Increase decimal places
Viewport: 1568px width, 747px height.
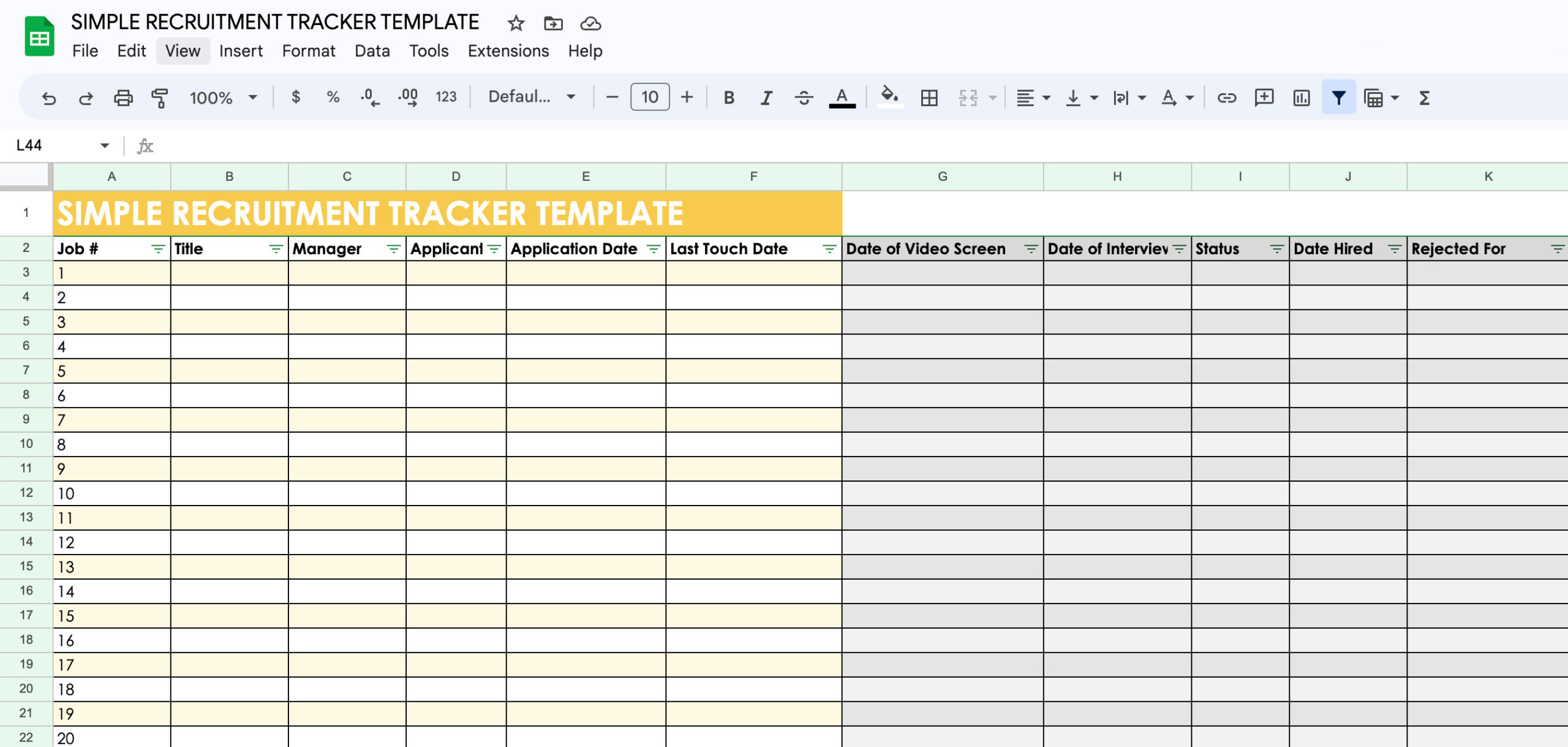[408, 97]
